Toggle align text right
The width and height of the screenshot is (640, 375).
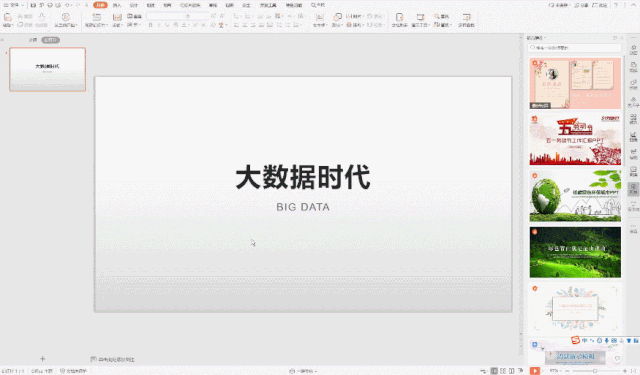tap(253, 25)
